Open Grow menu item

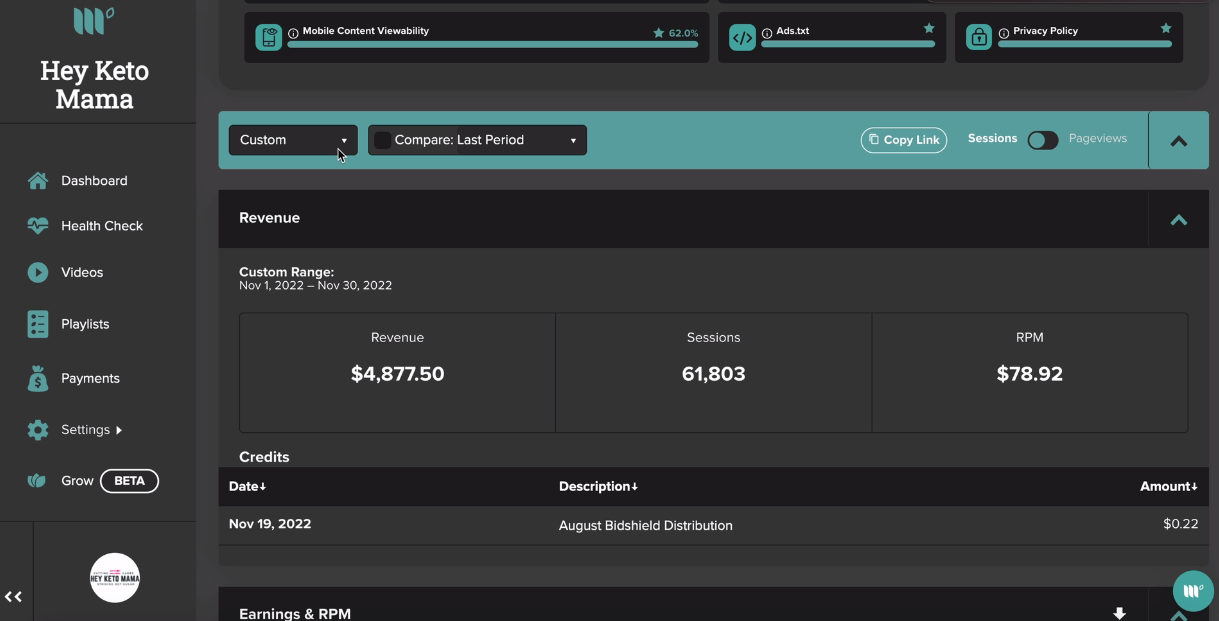coord(77,481)
